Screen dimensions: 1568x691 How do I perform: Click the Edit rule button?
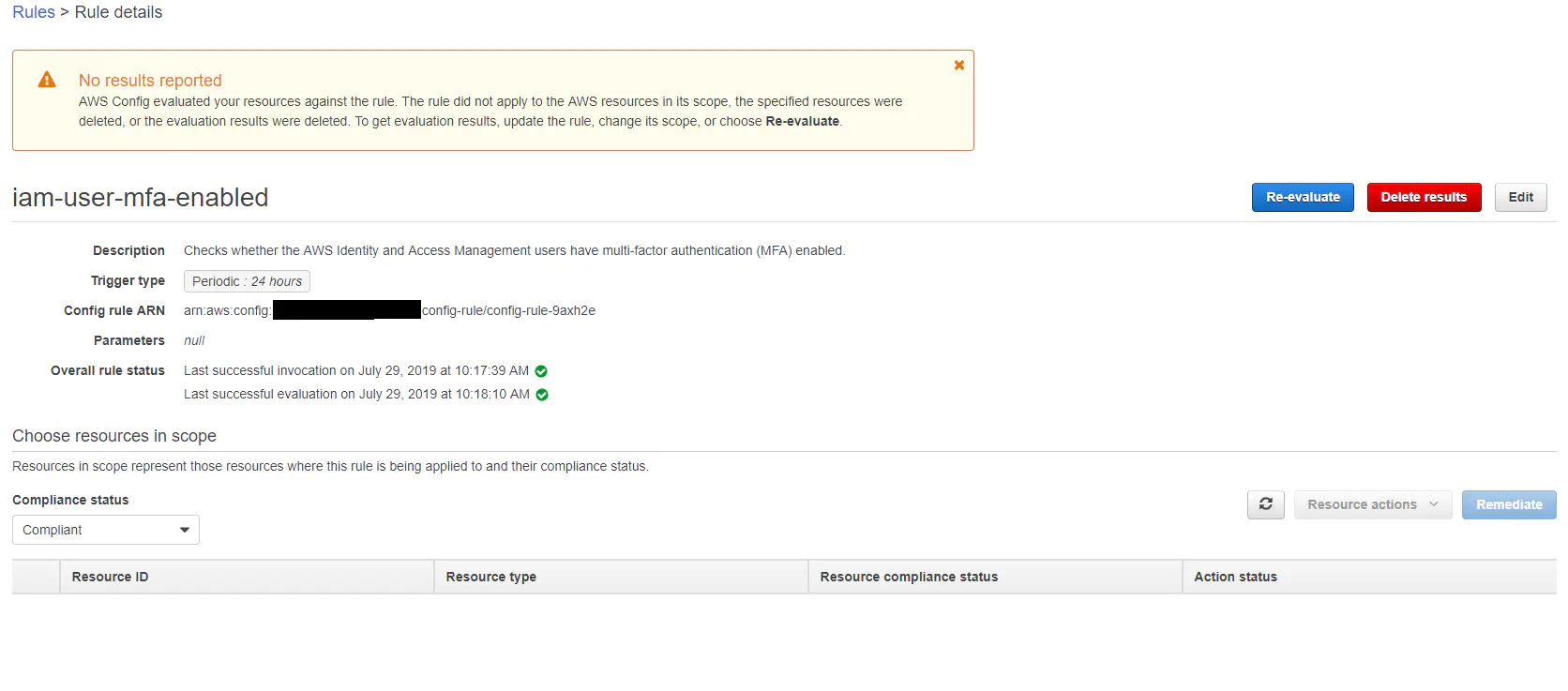(1520, 197)
